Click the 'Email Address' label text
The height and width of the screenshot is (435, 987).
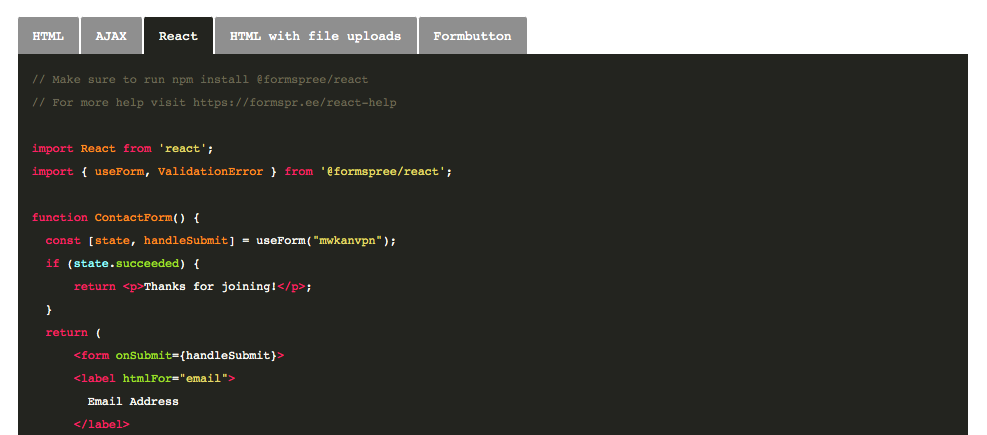[133, 401]
